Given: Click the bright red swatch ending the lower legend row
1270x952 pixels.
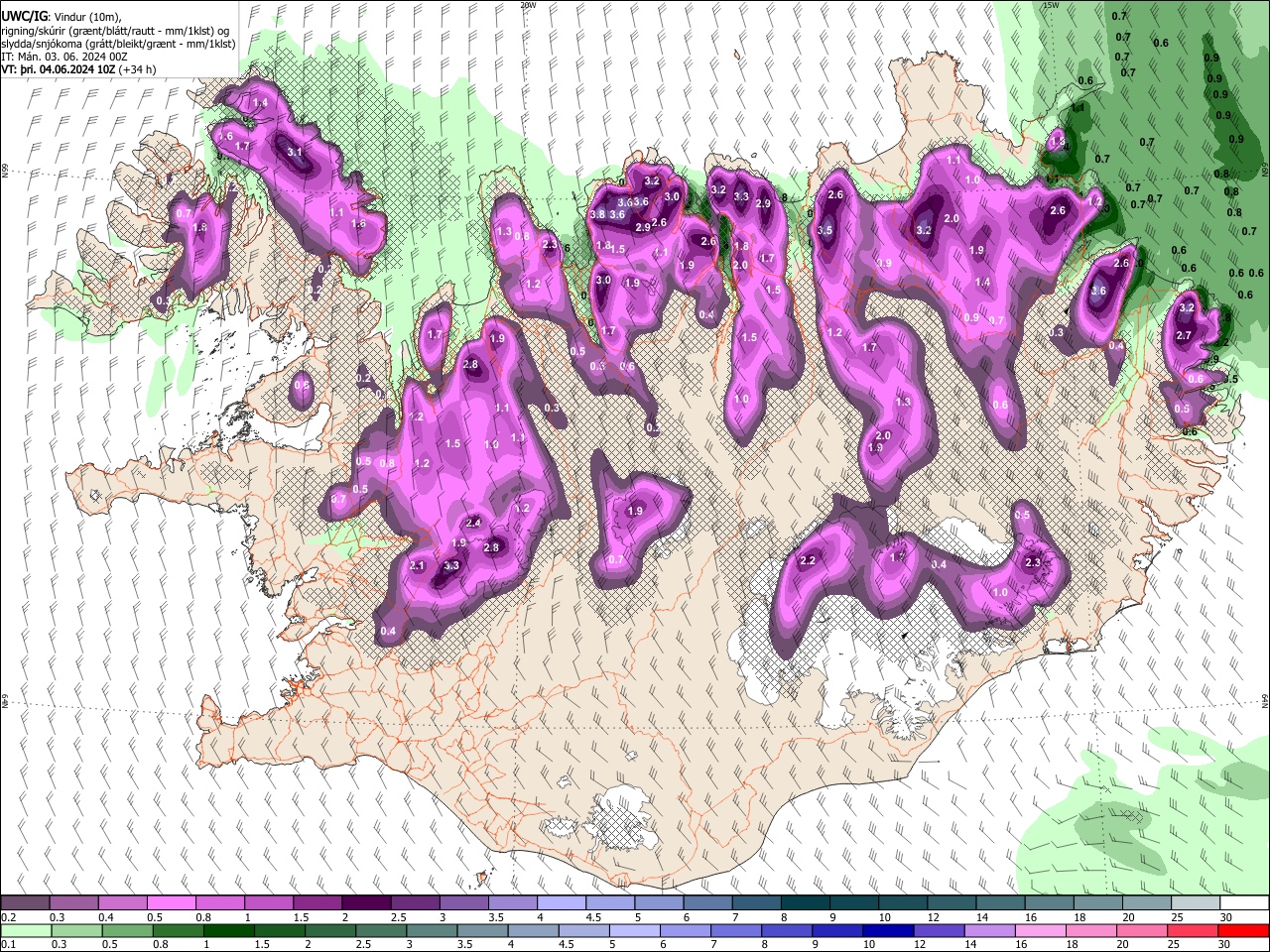Looking at the screenshot, I should pyautogui.click(x=1244, y=930).
